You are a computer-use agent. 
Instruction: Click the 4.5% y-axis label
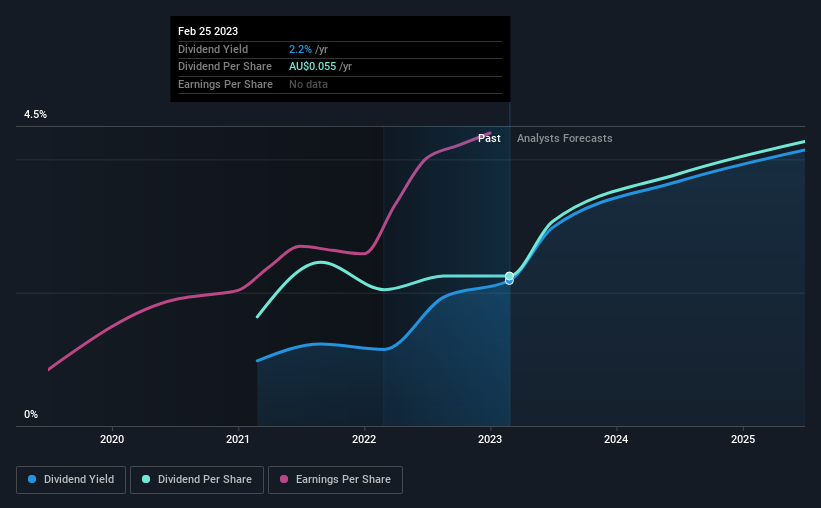[35, 115]
